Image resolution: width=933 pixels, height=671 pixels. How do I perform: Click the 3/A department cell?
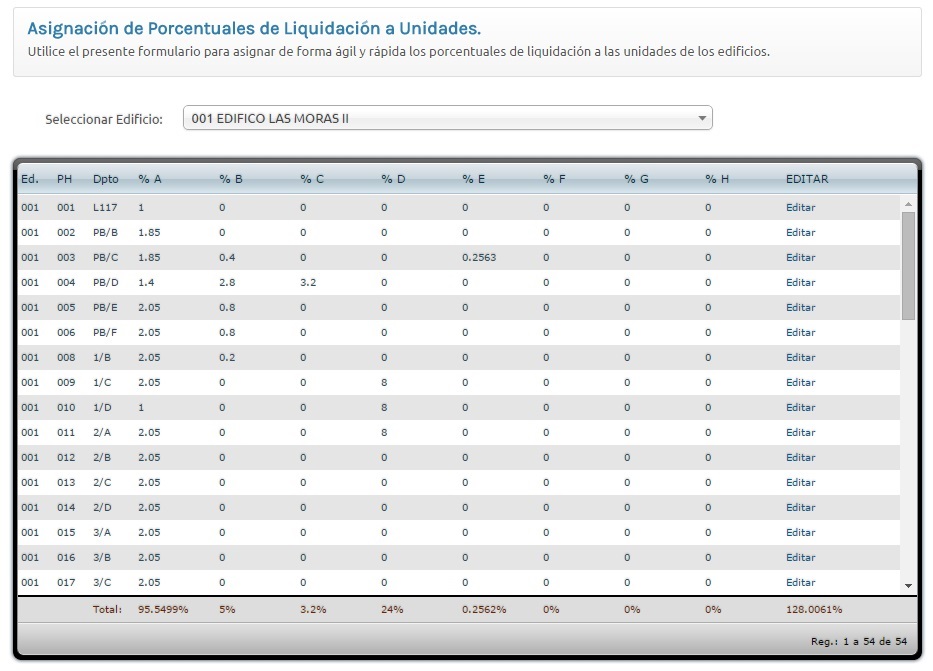pyautogui.click(x=102, y=532)
